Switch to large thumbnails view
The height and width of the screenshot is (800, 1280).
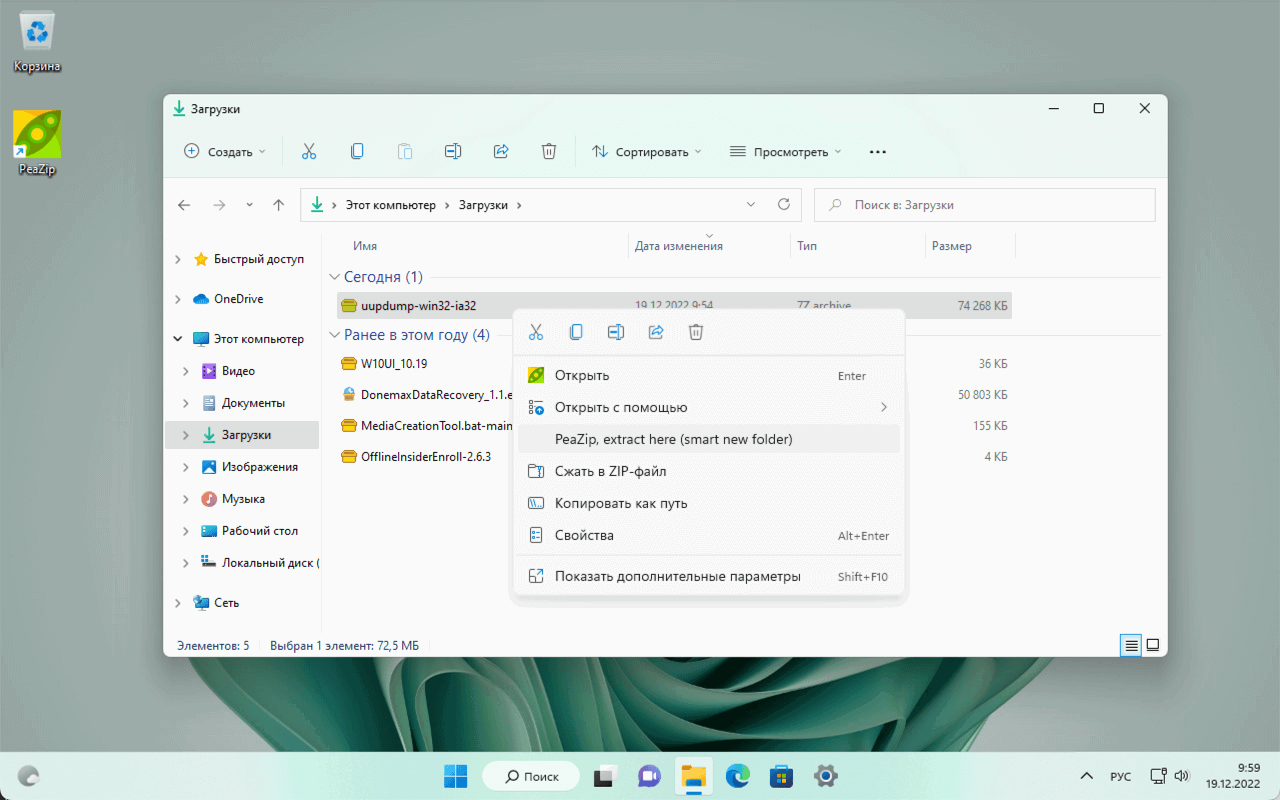click(1152, 645)
